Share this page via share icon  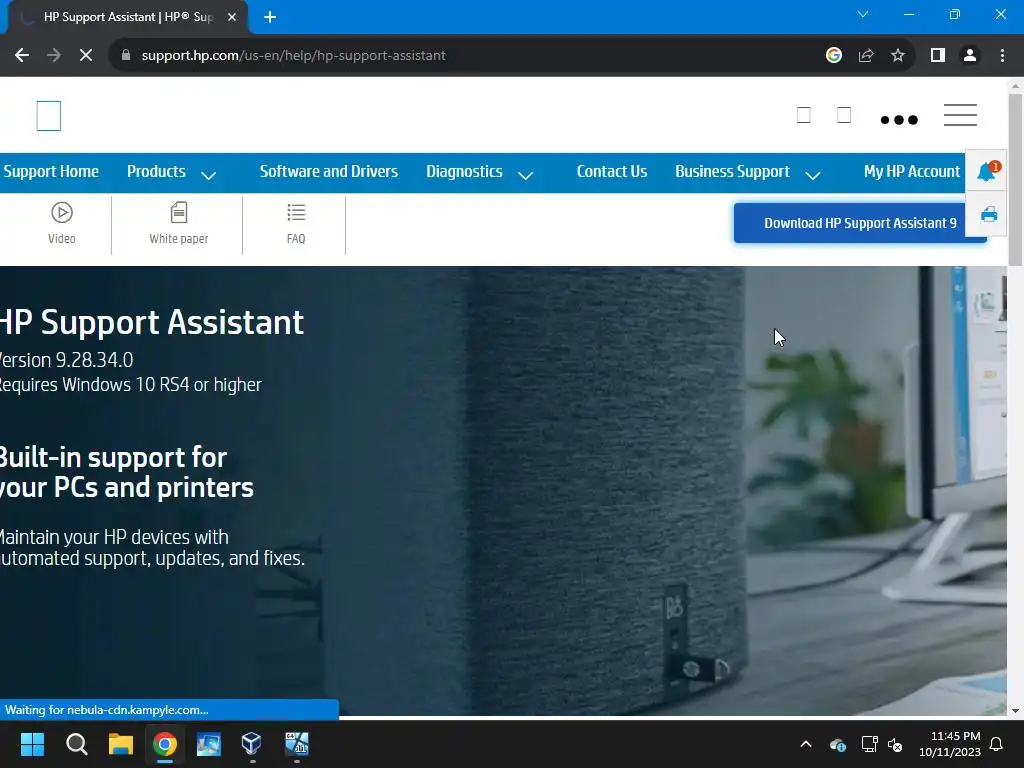pyautogui.click(x=866, y=56)
